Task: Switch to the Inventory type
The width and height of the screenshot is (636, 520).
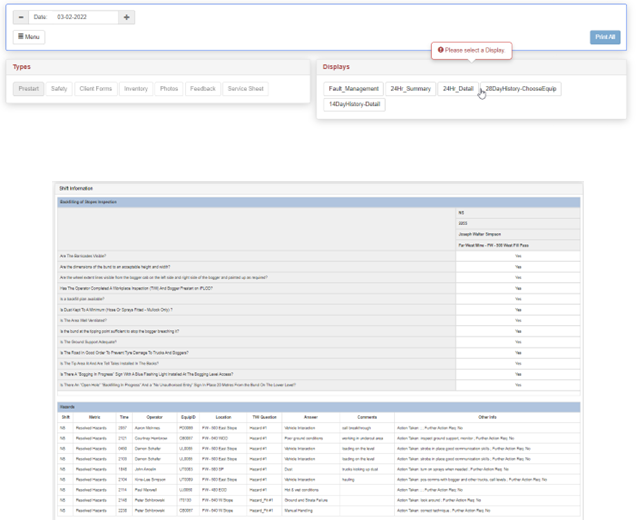Action: coord(135,89)
